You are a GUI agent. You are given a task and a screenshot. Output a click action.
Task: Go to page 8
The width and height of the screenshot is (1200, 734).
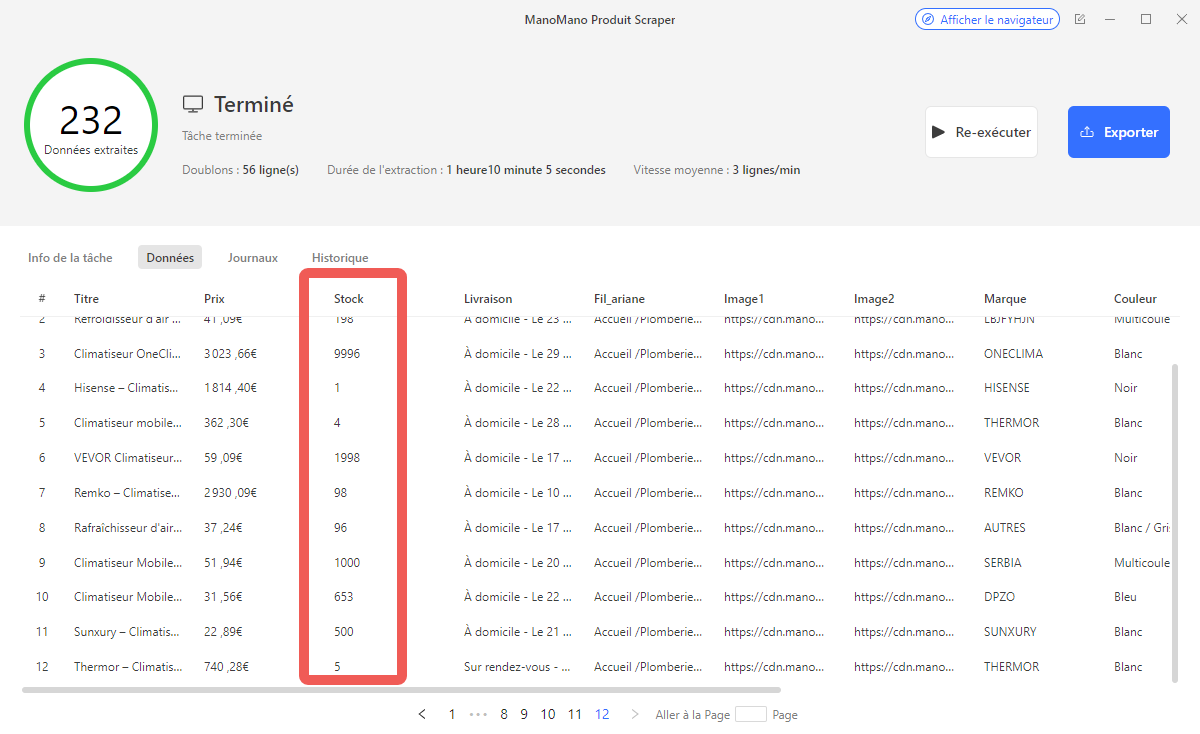[x=504, y=714]
